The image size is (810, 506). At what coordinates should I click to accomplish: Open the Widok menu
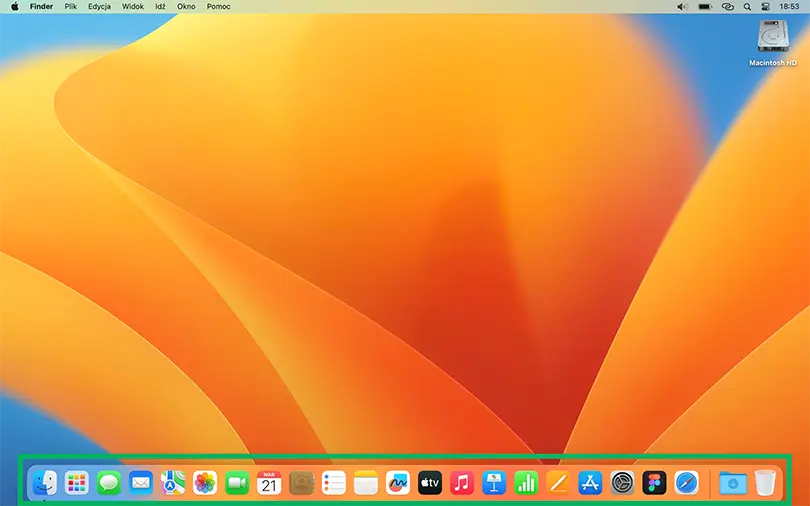tap(132, 6)
